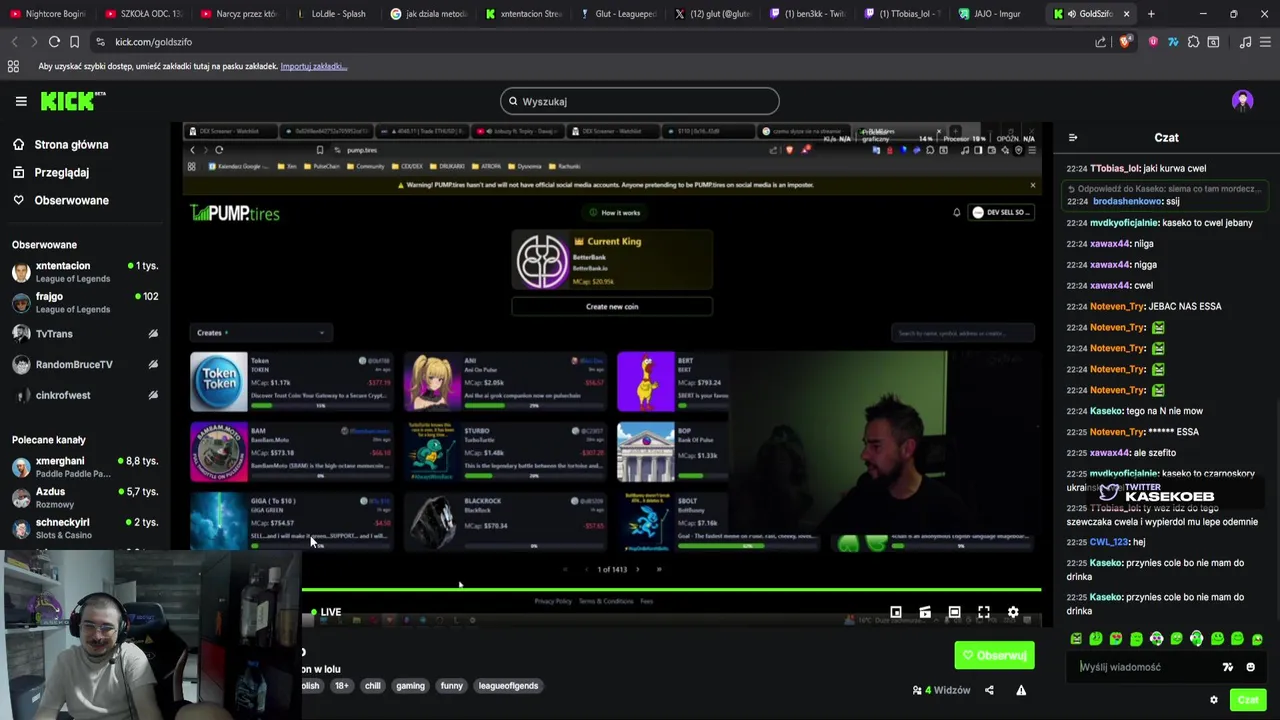Reload the page
The height and width of the screenshot is (720, 1280).
coord(54,42)
